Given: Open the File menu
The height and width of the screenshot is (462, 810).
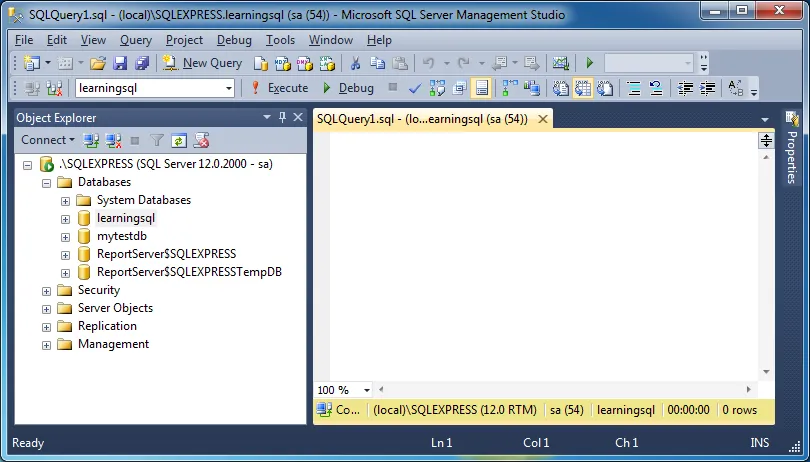Looking at the screenshot, I should tap(24, 40).
